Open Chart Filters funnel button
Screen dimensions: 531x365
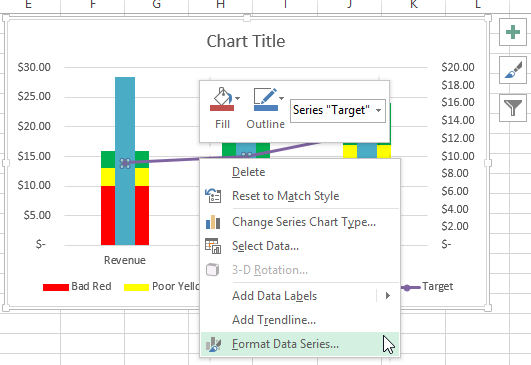pos(513,108)
